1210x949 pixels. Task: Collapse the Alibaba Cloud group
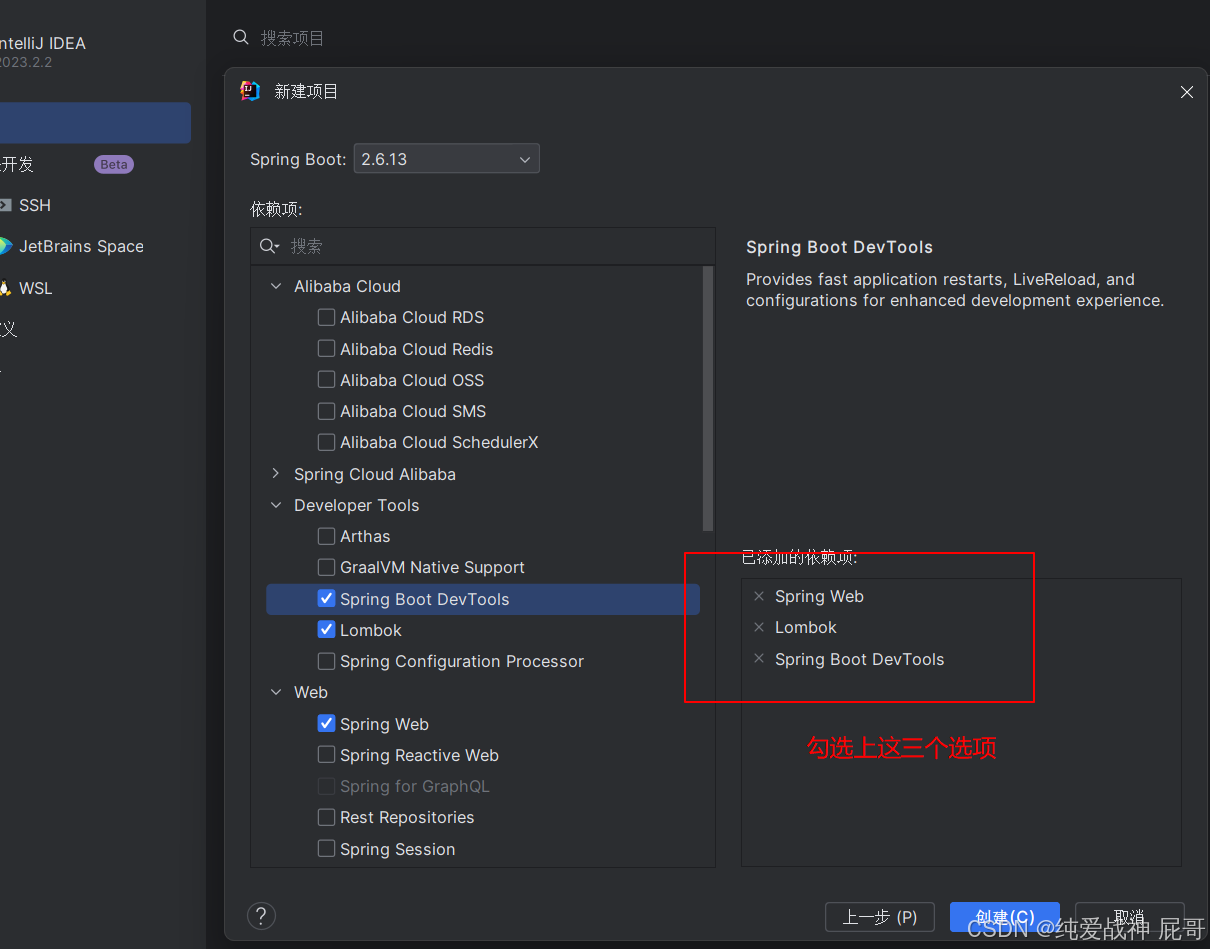(276, 286)
